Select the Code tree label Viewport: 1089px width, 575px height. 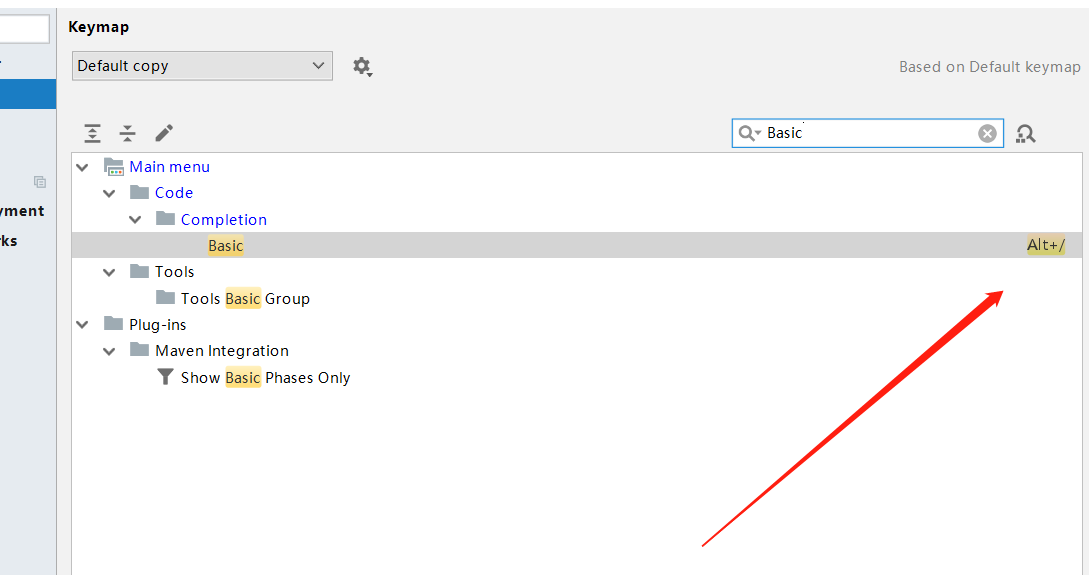pos(174,193)
